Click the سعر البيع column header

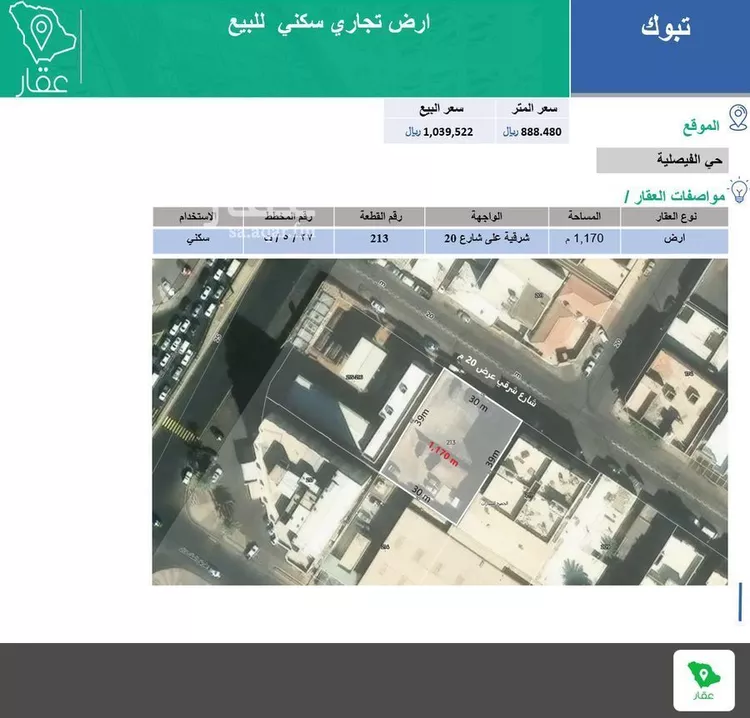[441, 109]
